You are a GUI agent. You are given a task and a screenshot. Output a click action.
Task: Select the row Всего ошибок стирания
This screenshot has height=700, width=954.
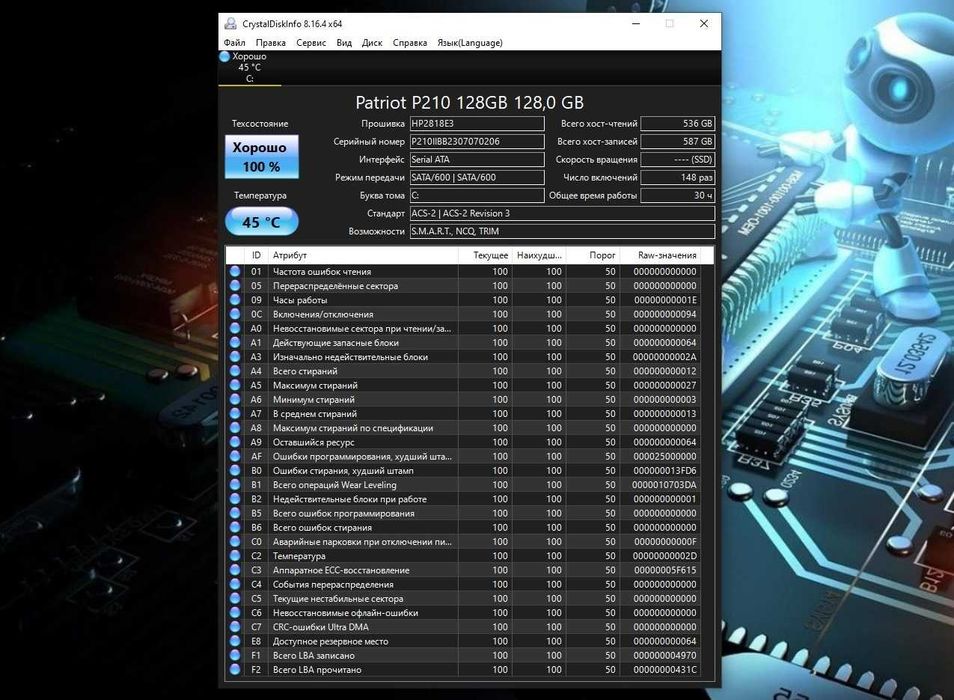point(463,527)
